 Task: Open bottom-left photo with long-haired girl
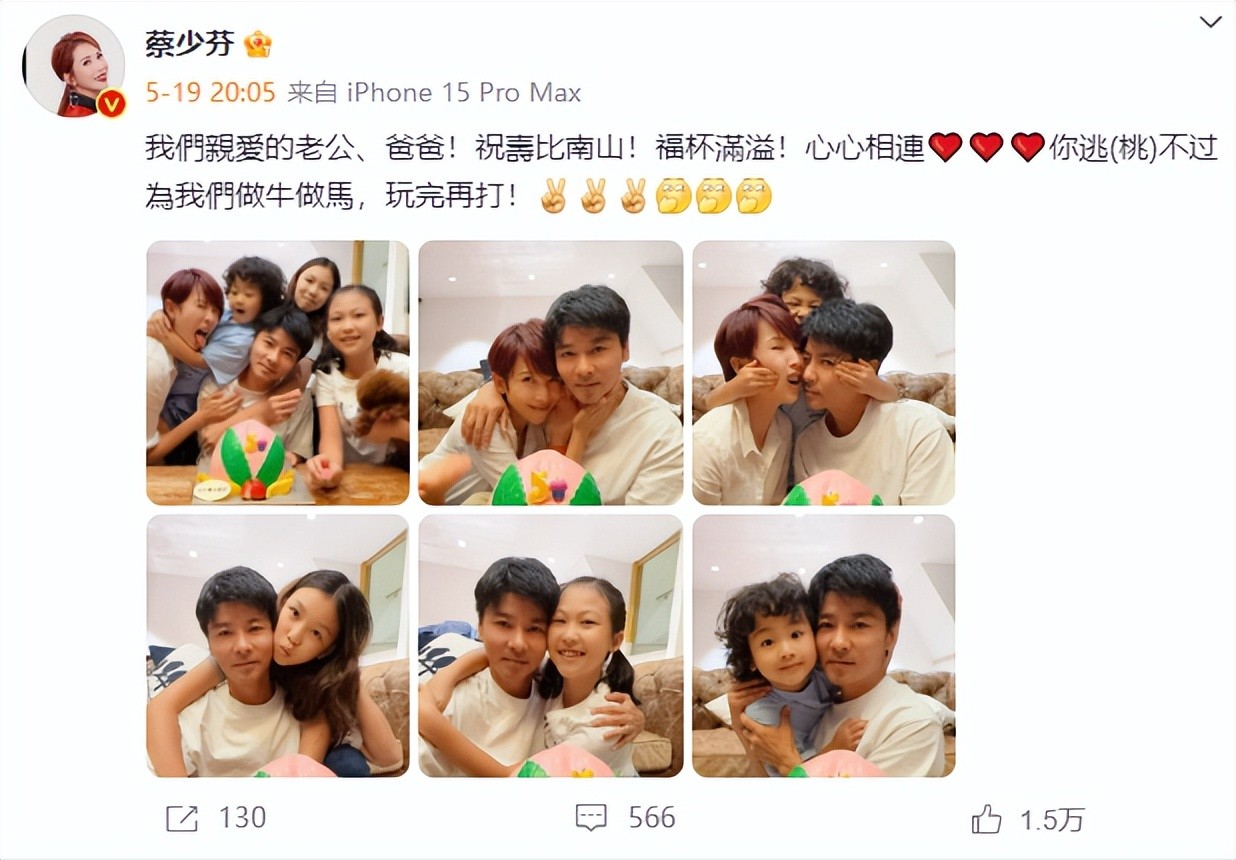[278, 646]
